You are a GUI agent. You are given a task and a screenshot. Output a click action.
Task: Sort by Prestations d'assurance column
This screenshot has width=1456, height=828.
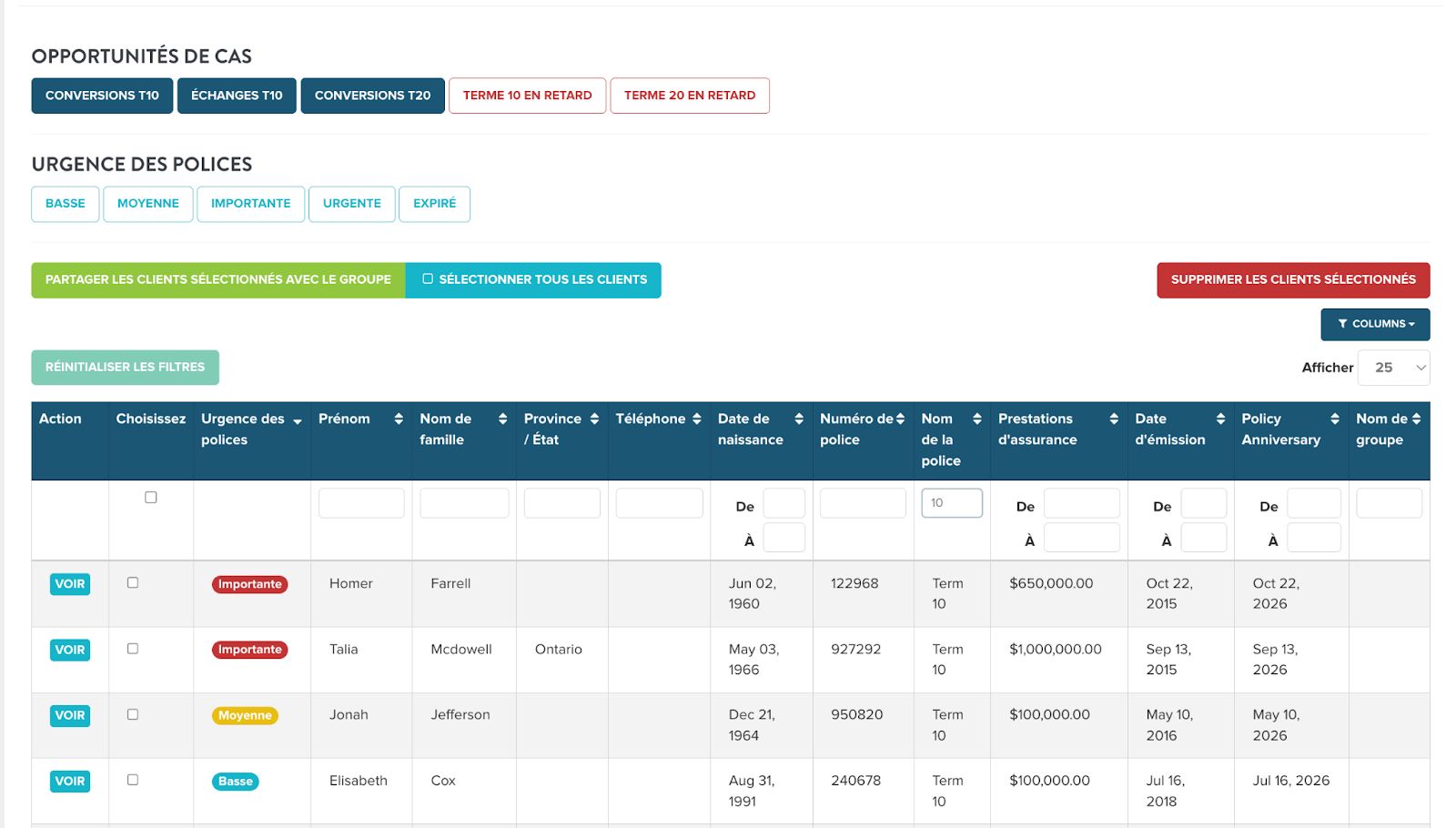point(1113,419)
